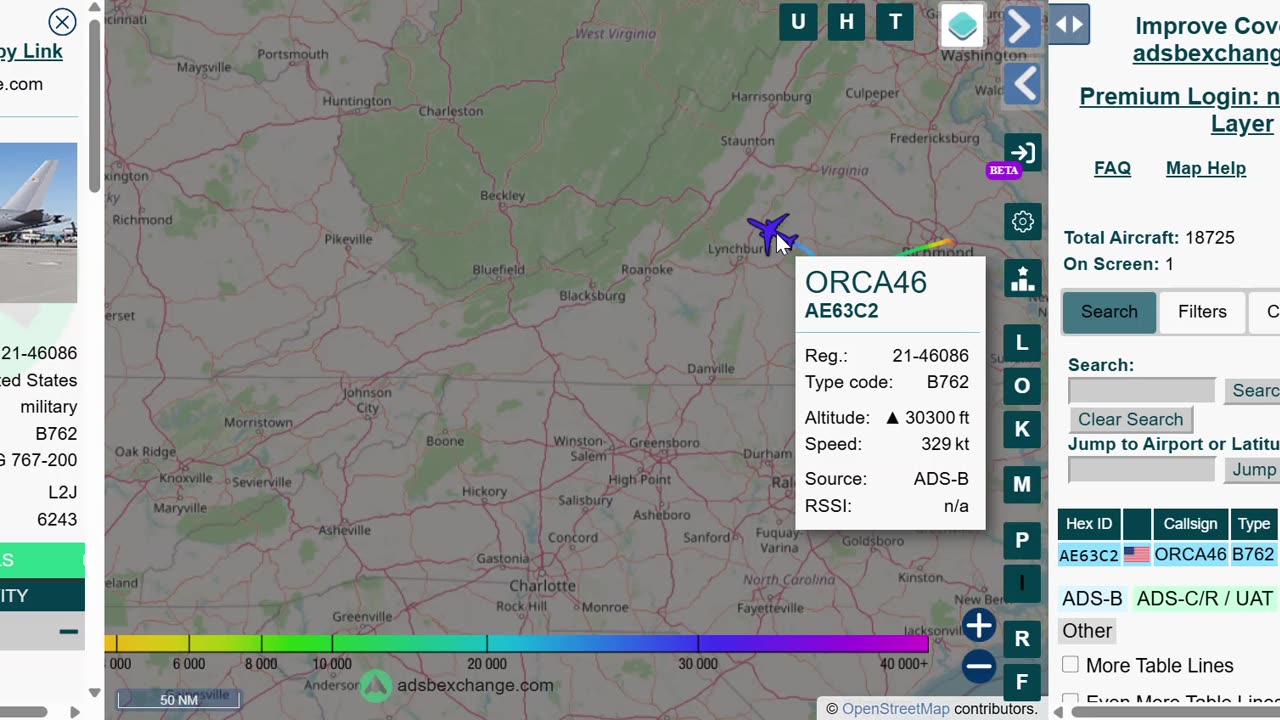Open the FAQ link
The height and width of the screenshot is (720, 1280).
[x=1112, y=168]
